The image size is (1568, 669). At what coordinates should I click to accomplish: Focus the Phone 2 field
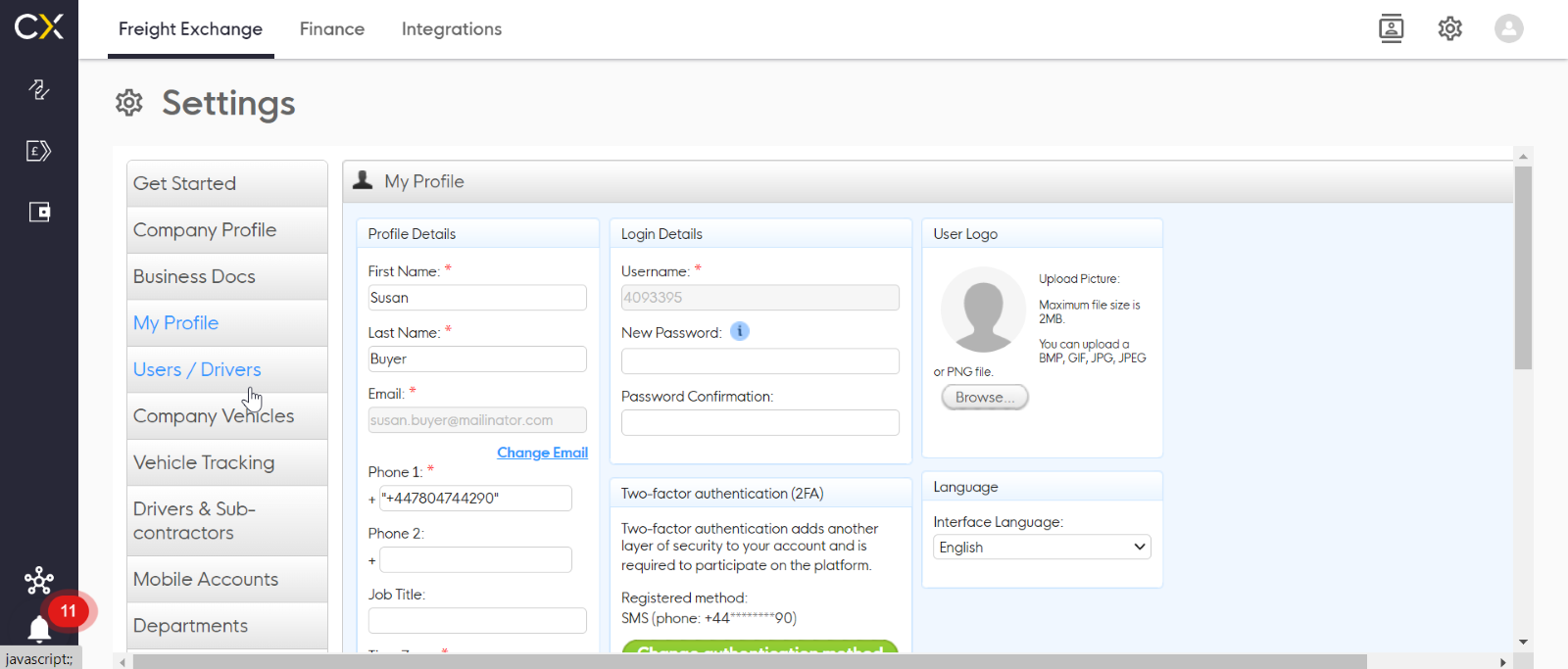click(x=475, y=559)
